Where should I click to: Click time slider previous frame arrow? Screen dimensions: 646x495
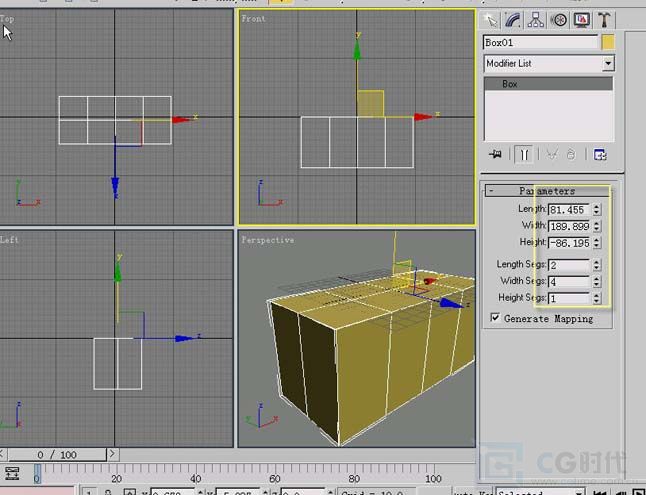[2, 454]
